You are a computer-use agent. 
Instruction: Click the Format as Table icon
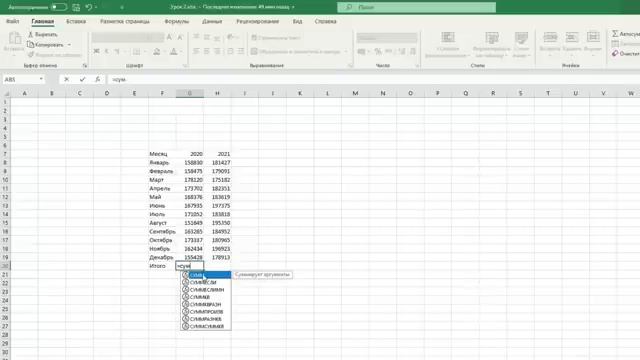[x=492, y=38]
